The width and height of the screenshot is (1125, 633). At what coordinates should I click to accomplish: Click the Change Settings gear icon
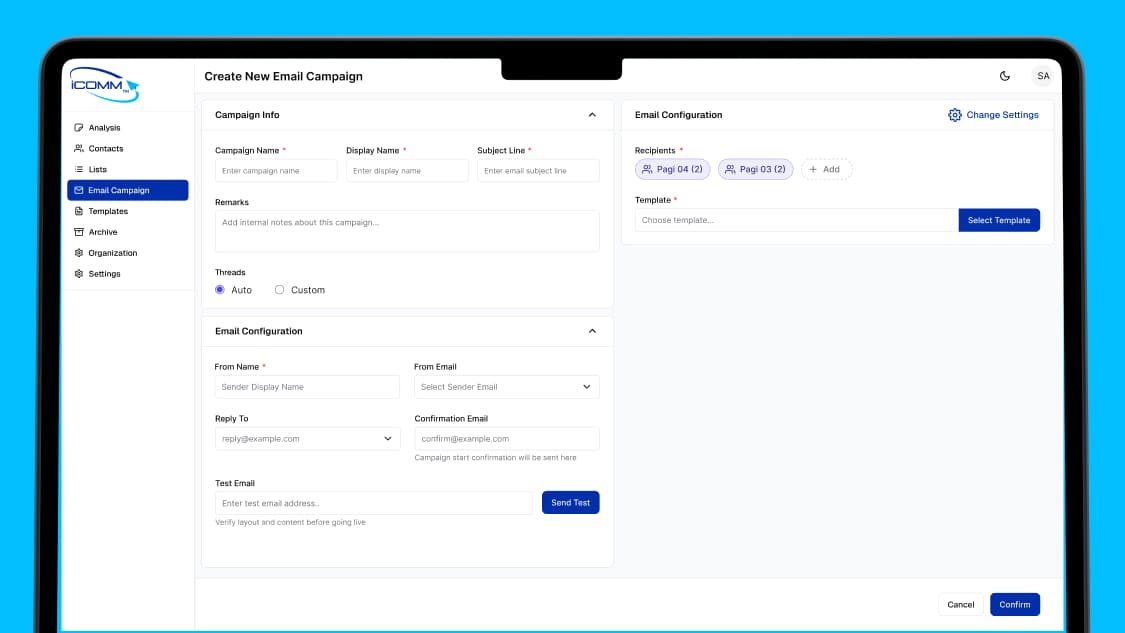954,115
